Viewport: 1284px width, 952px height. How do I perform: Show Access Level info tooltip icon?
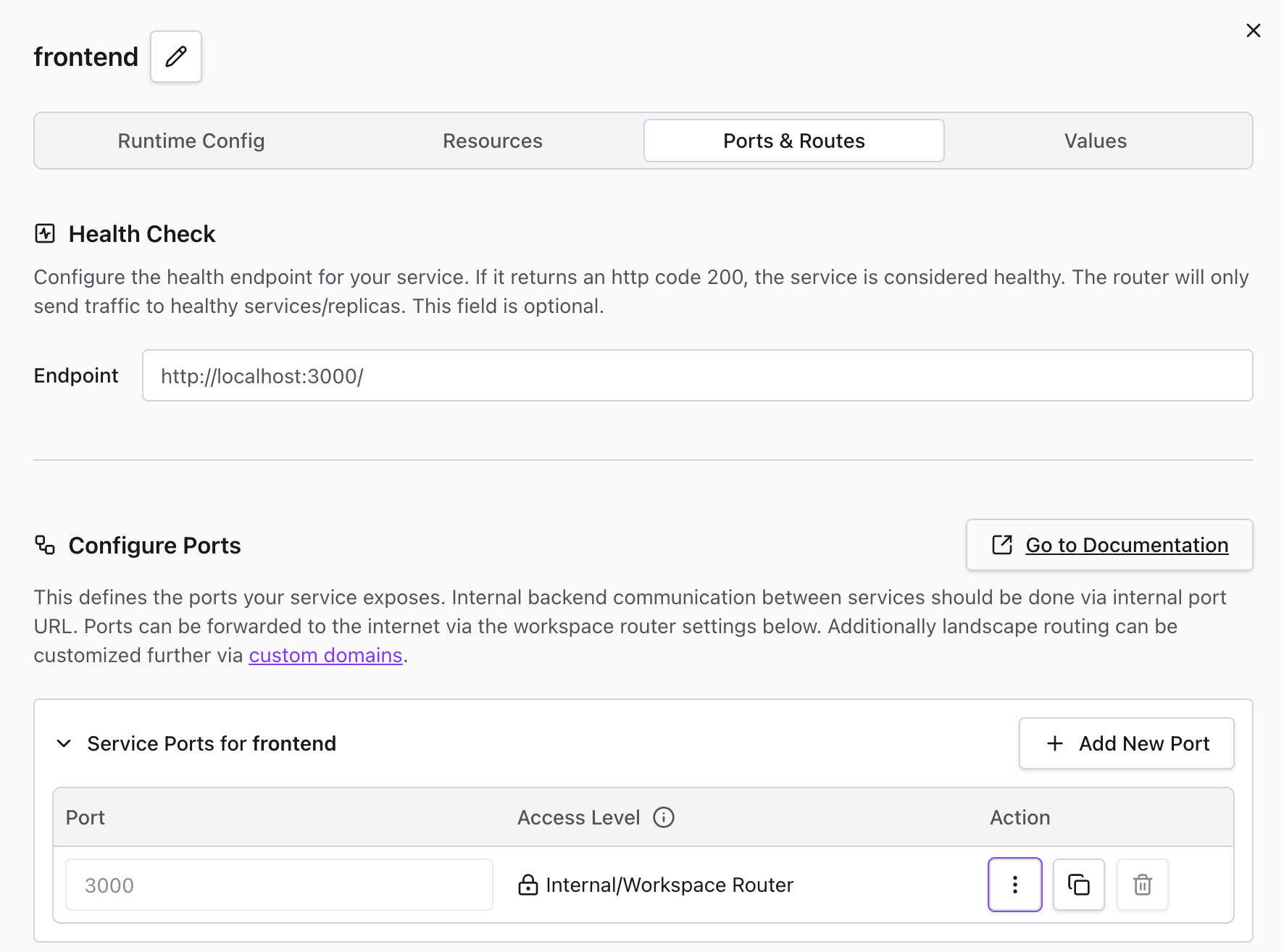(x=663, y=817)
